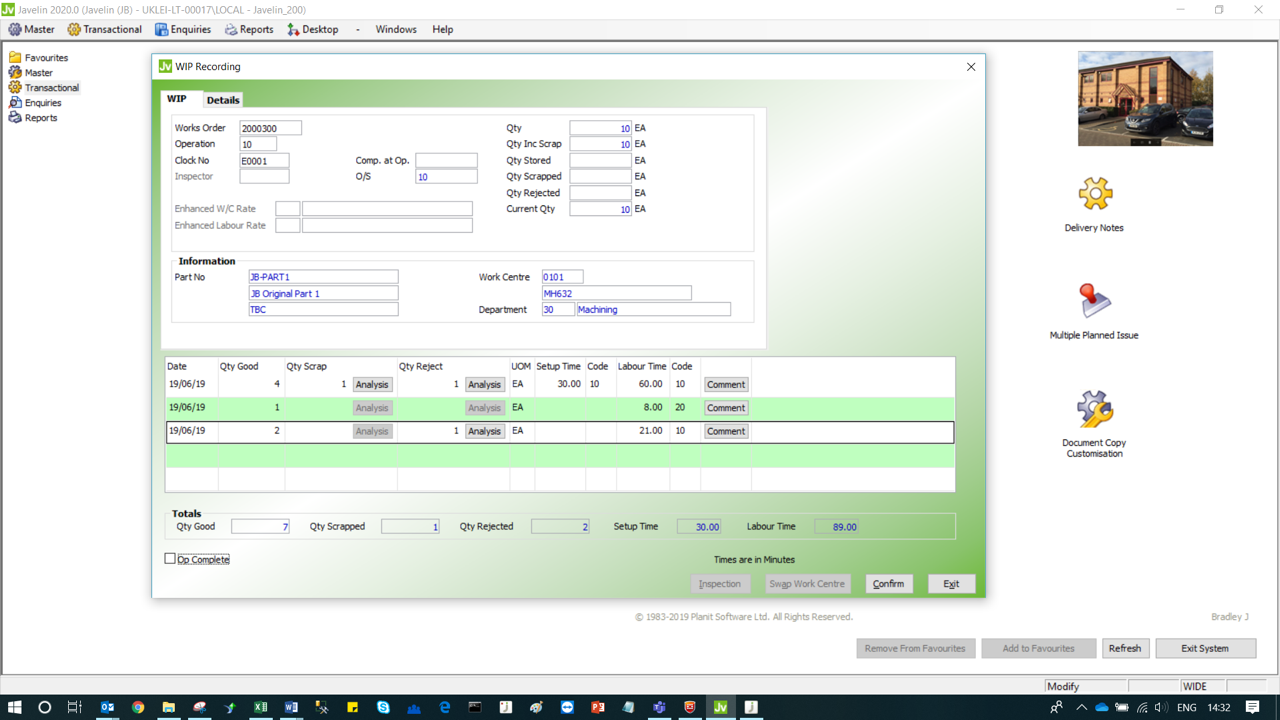
Task: Select the Enquiries item in the sidebar
Action: [42, 103]
